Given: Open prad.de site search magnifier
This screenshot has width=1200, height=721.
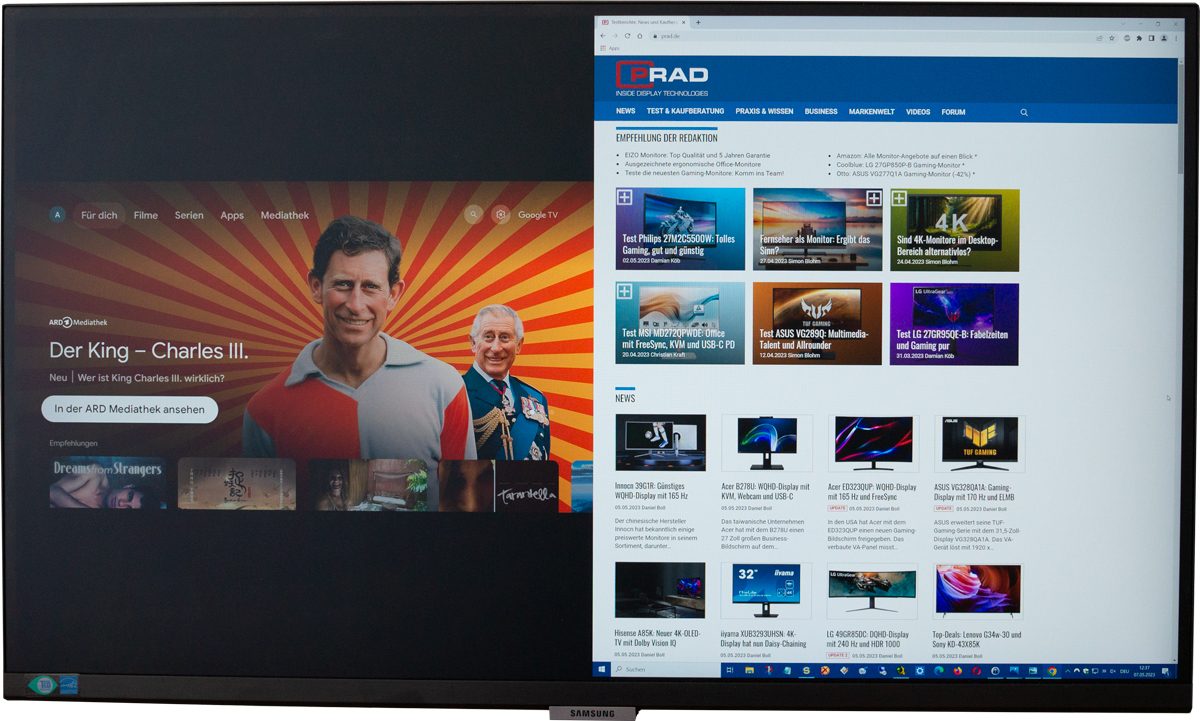Looking at the screenshot, I should click(x=1024, y=112).
